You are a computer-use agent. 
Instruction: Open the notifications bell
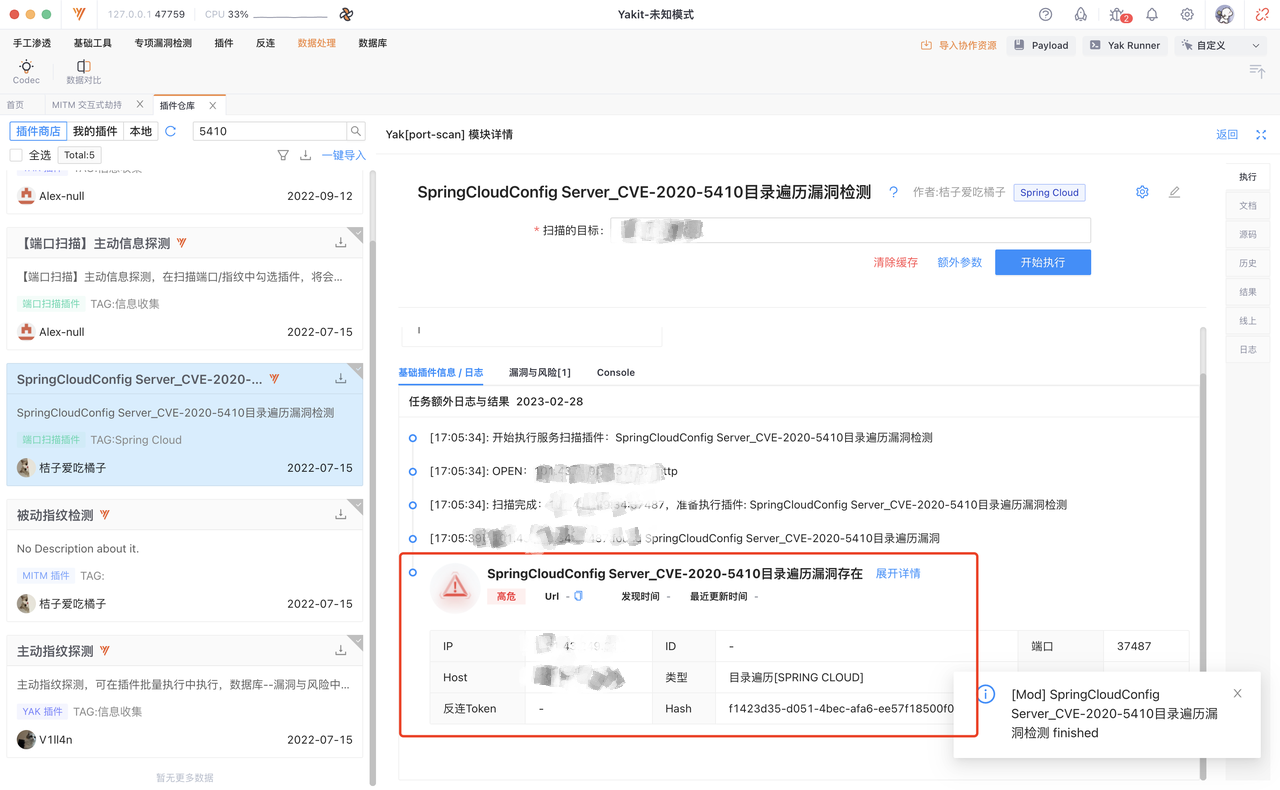click(1152, 15)
